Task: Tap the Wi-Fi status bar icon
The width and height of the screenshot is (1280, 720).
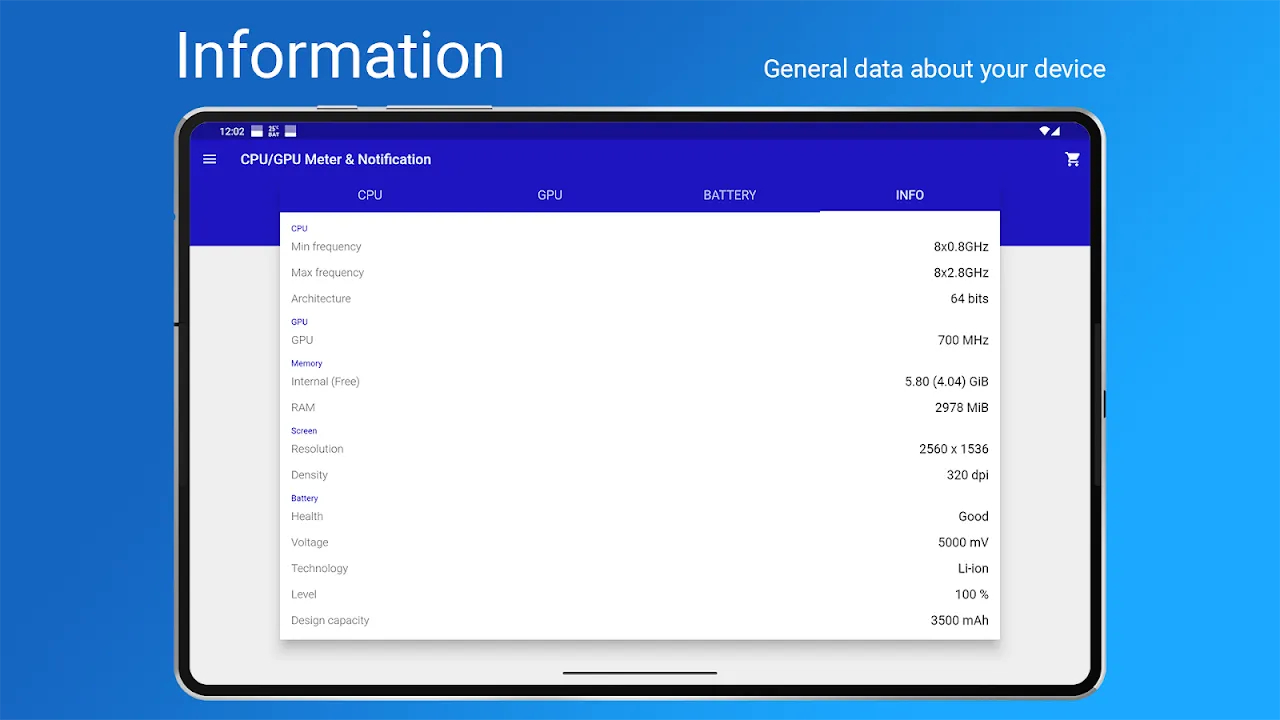Action: [x=1044, y=131]
